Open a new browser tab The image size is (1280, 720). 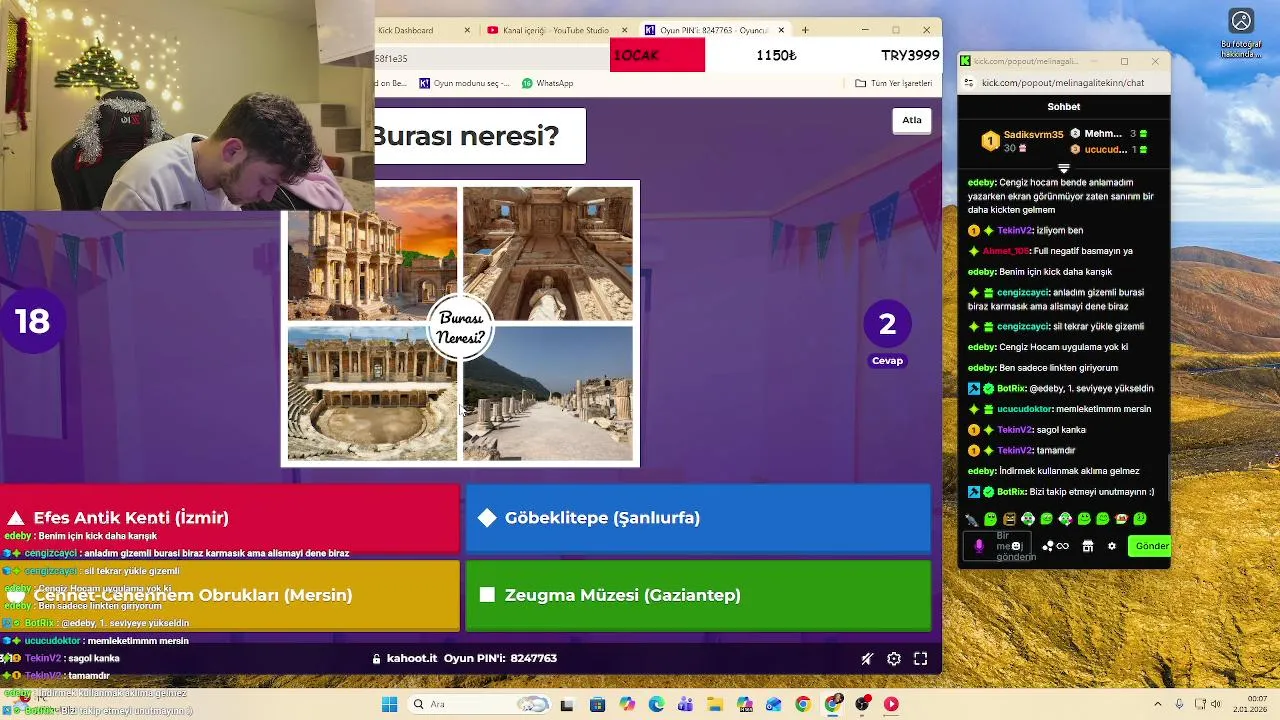805,30
